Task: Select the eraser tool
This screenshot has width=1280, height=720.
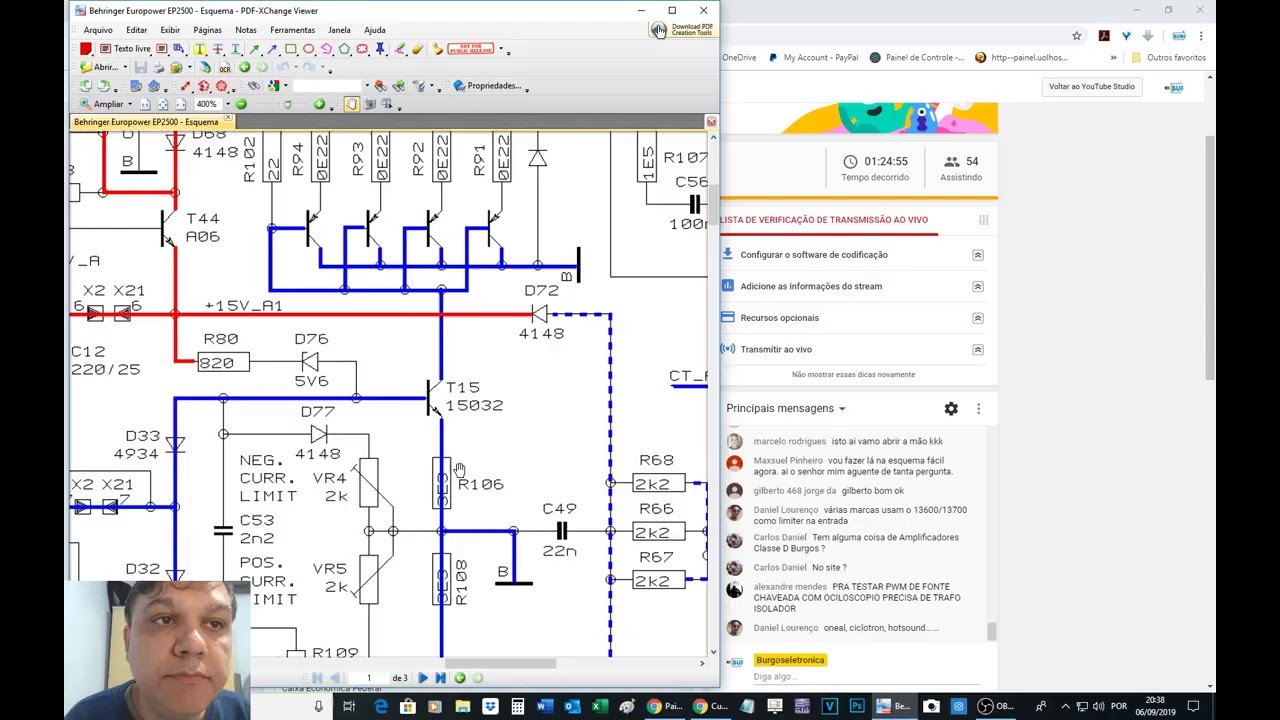Action: click(418, 49)
